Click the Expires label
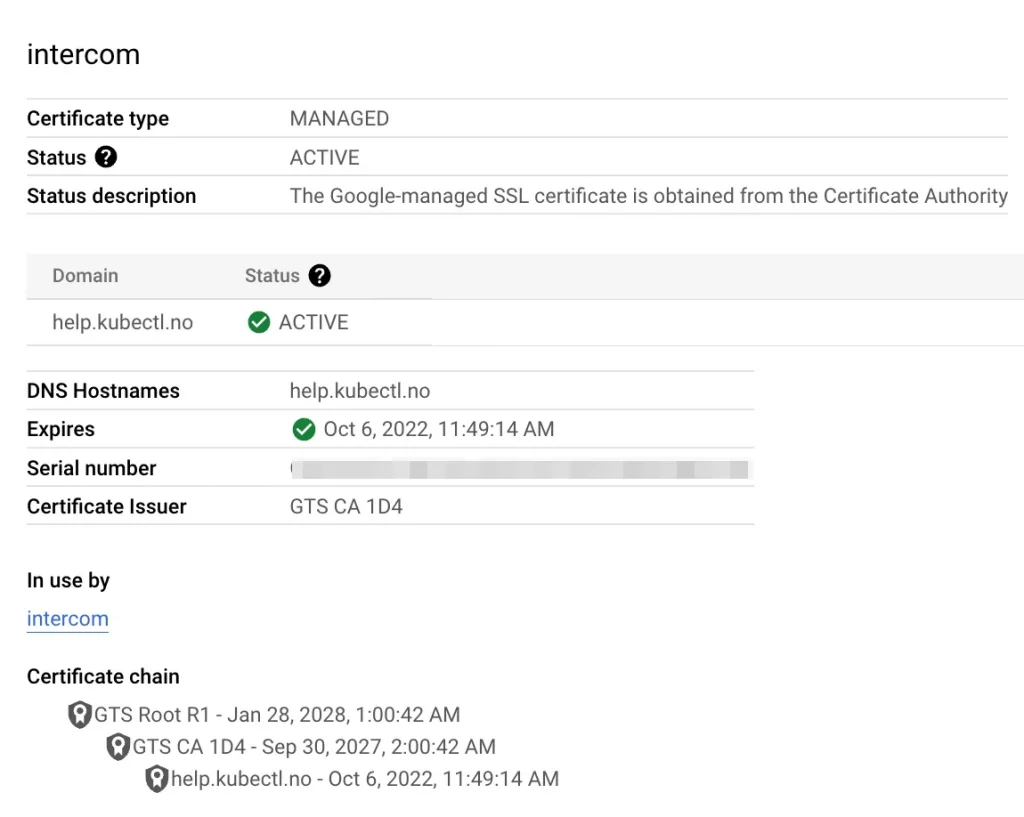Viewport: 1024px width, 817px height. [x=61, y=429]
